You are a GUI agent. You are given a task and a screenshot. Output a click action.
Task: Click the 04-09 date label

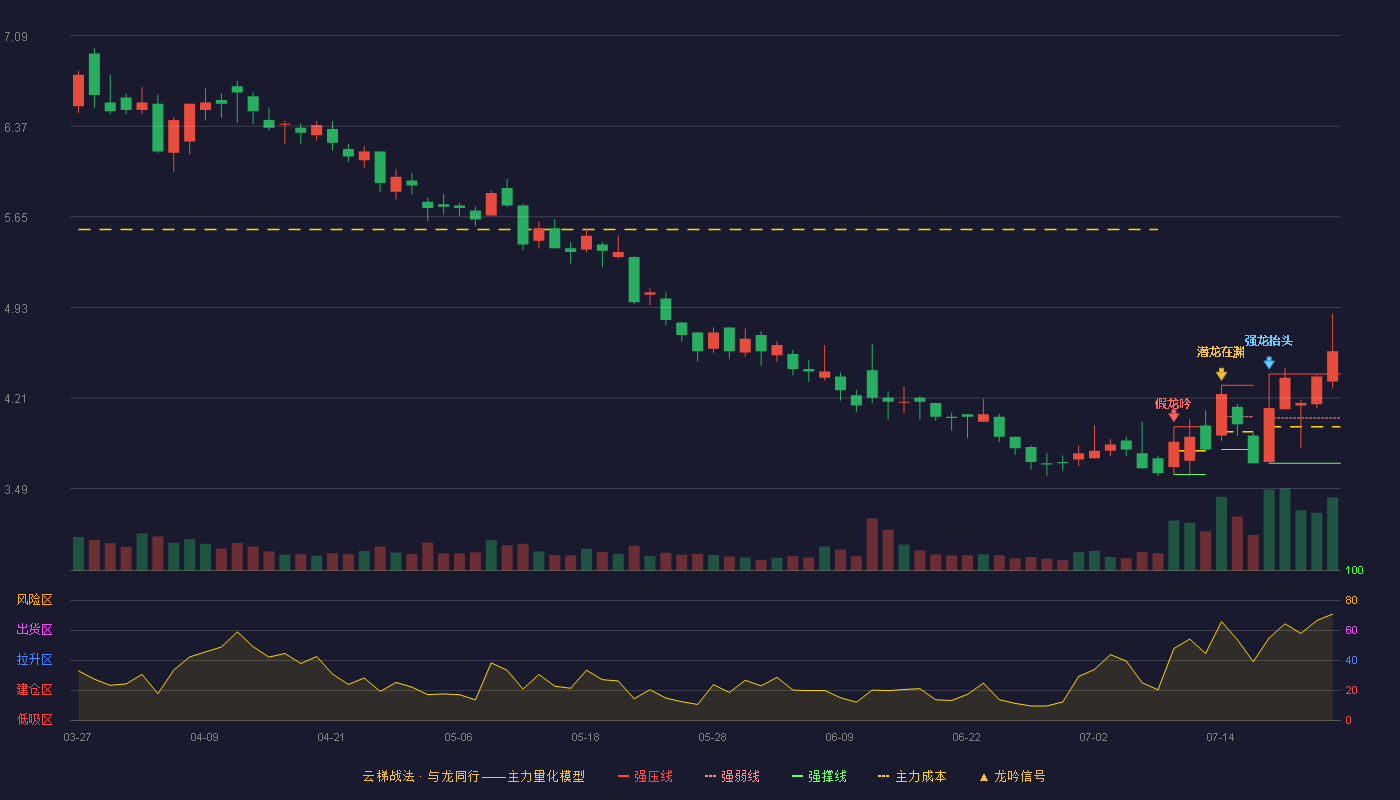pyautogui.click(x=204, y=737)
